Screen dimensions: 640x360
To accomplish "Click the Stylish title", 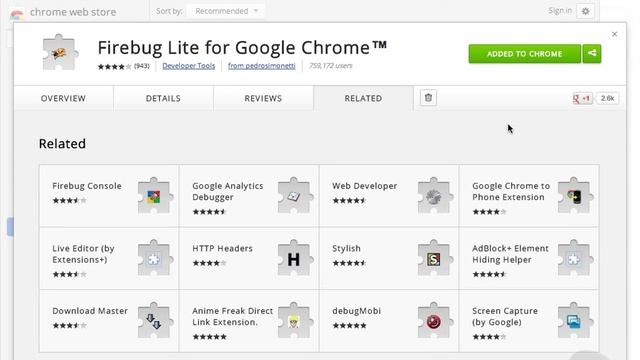I will (346, 248).
